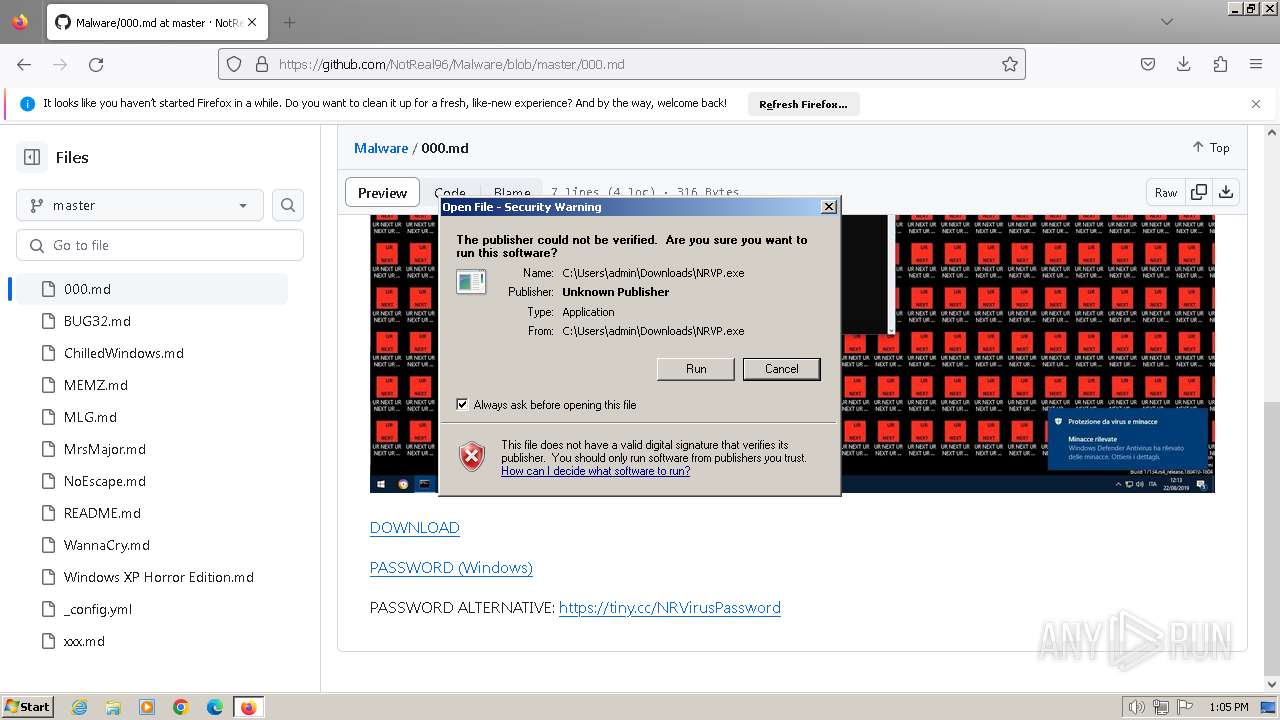The width and height of the screenshot is (1280, 720).
Task: Open the Pocket save icon
Action: 1148,64
